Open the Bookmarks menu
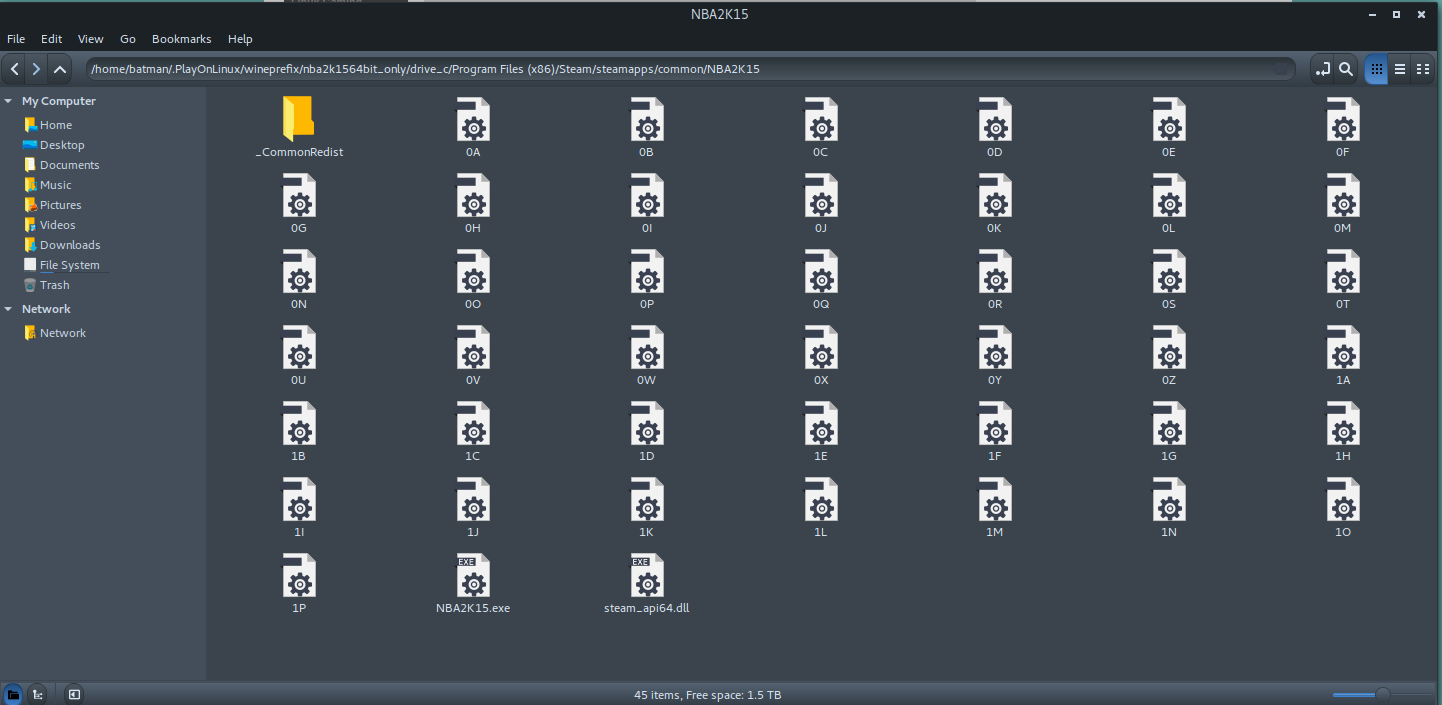 pos(182,39)
